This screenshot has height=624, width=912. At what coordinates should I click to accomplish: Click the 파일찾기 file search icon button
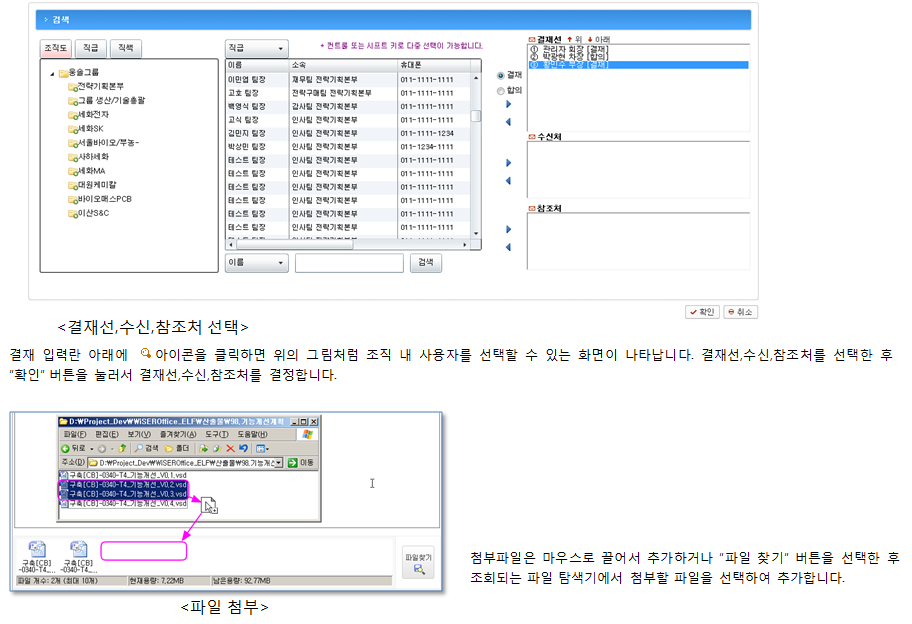(417, 562)
